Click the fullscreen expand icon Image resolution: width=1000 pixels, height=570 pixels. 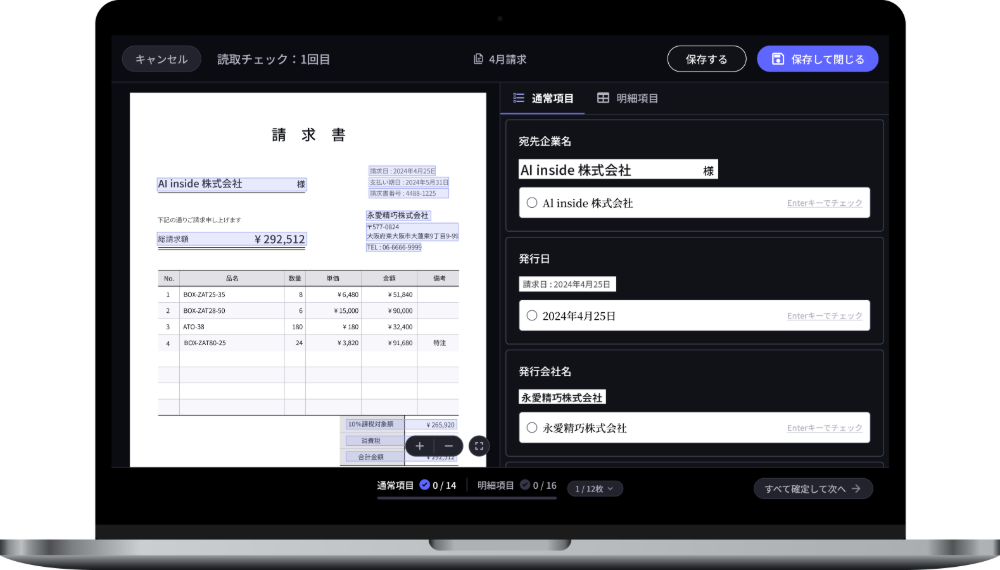tap(479, 446)
